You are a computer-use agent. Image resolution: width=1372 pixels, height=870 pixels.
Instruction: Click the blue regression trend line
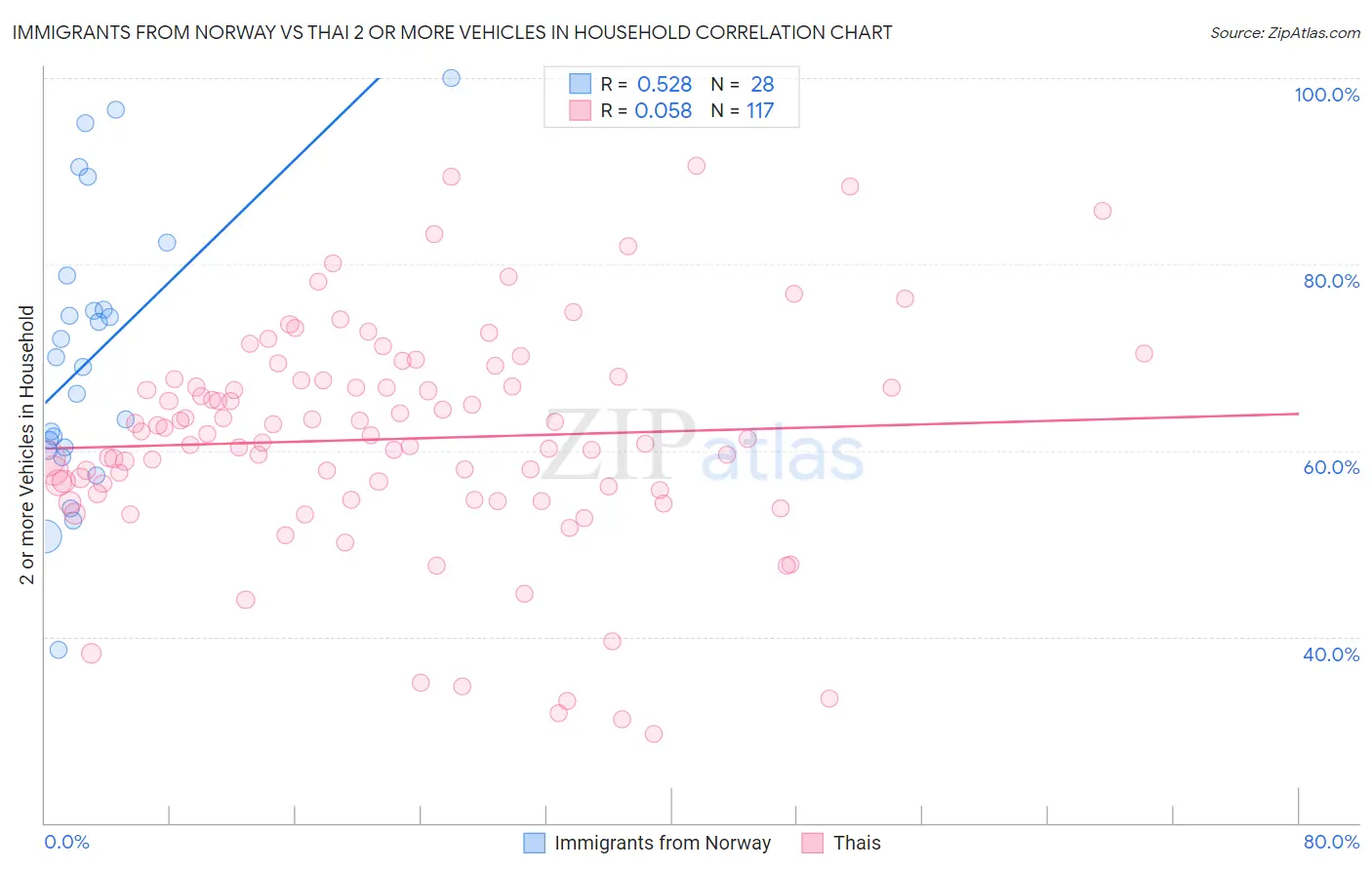coord(212,240)
